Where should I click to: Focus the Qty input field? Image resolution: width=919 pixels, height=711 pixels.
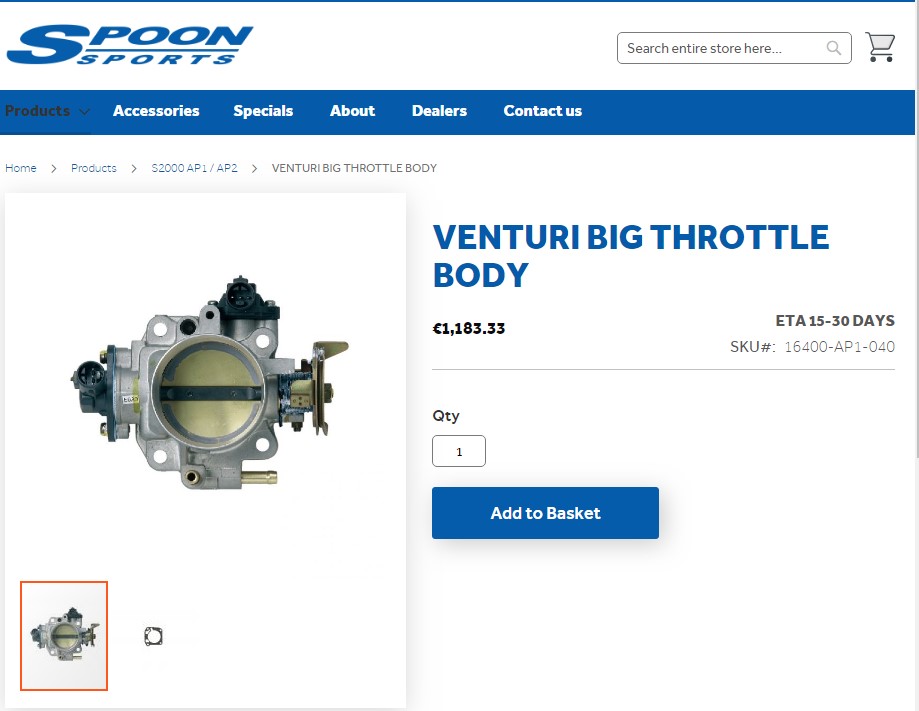click(x=459, y=451)
